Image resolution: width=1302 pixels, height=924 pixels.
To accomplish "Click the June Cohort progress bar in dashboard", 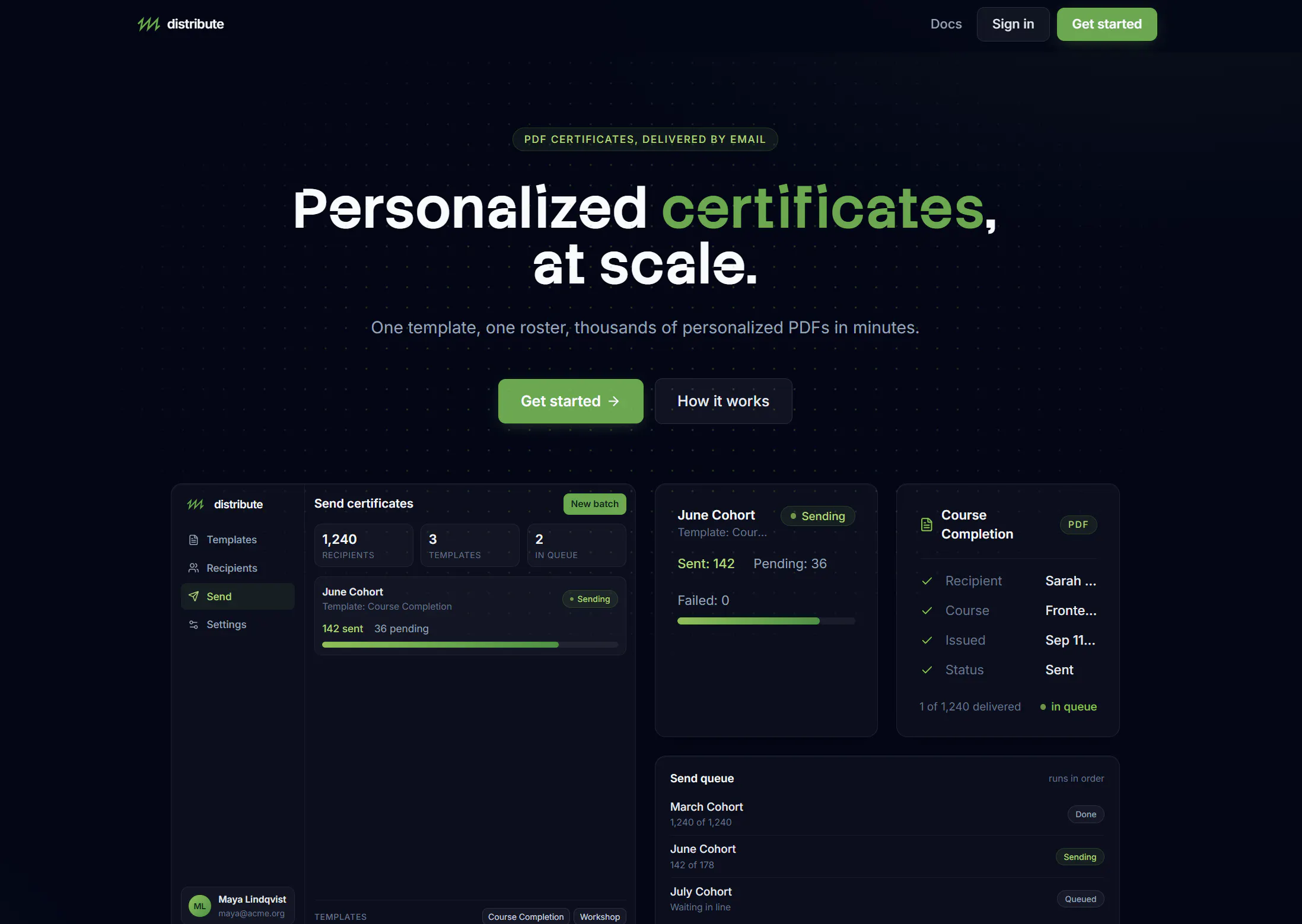I will click(x=470, y=645).
